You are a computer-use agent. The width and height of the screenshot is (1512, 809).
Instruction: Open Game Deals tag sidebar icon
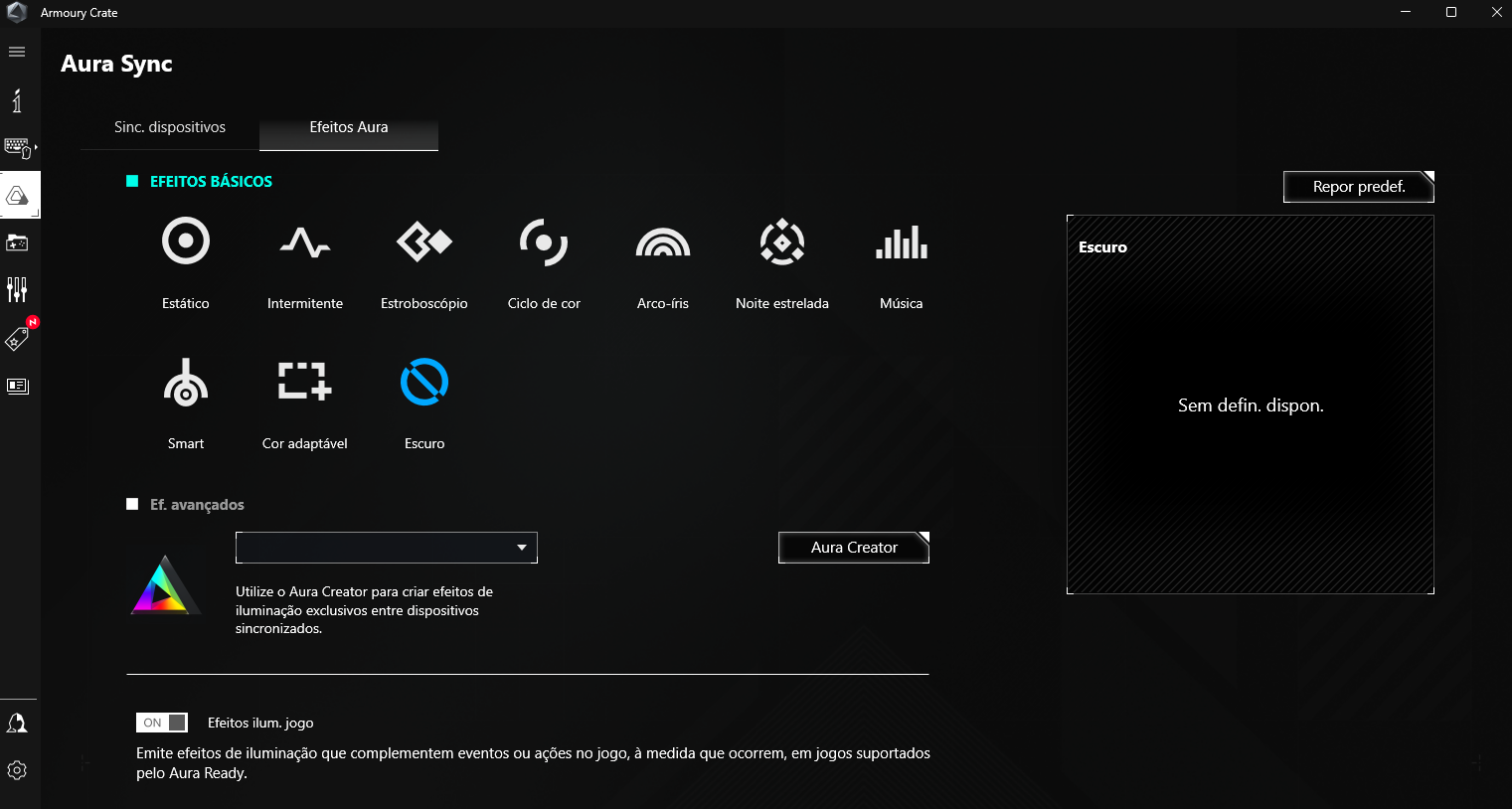(x=17, y=339)
